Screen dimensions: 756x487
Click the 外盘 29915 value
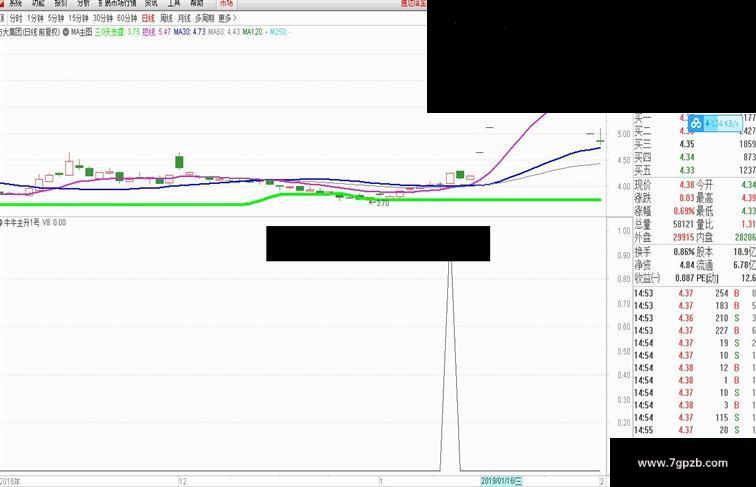pyautogui.click(x=684, y=237)
